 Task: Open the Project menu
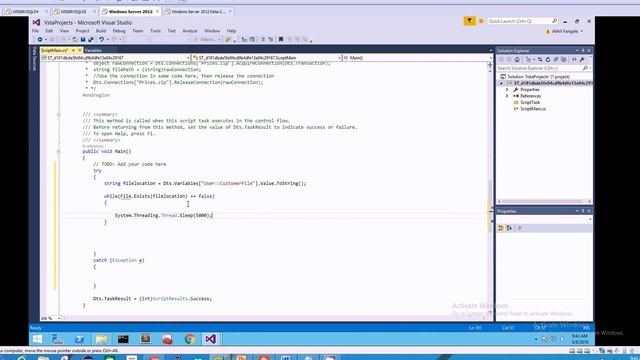[82, 31]
